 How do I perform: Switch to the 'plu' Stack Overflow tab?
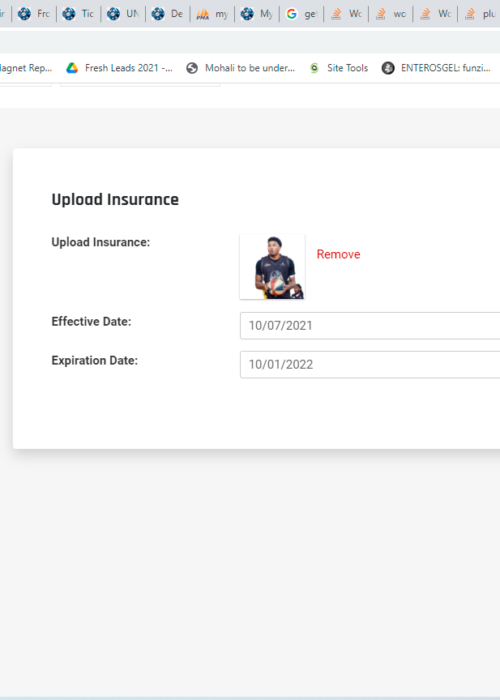tap(480, 14)
